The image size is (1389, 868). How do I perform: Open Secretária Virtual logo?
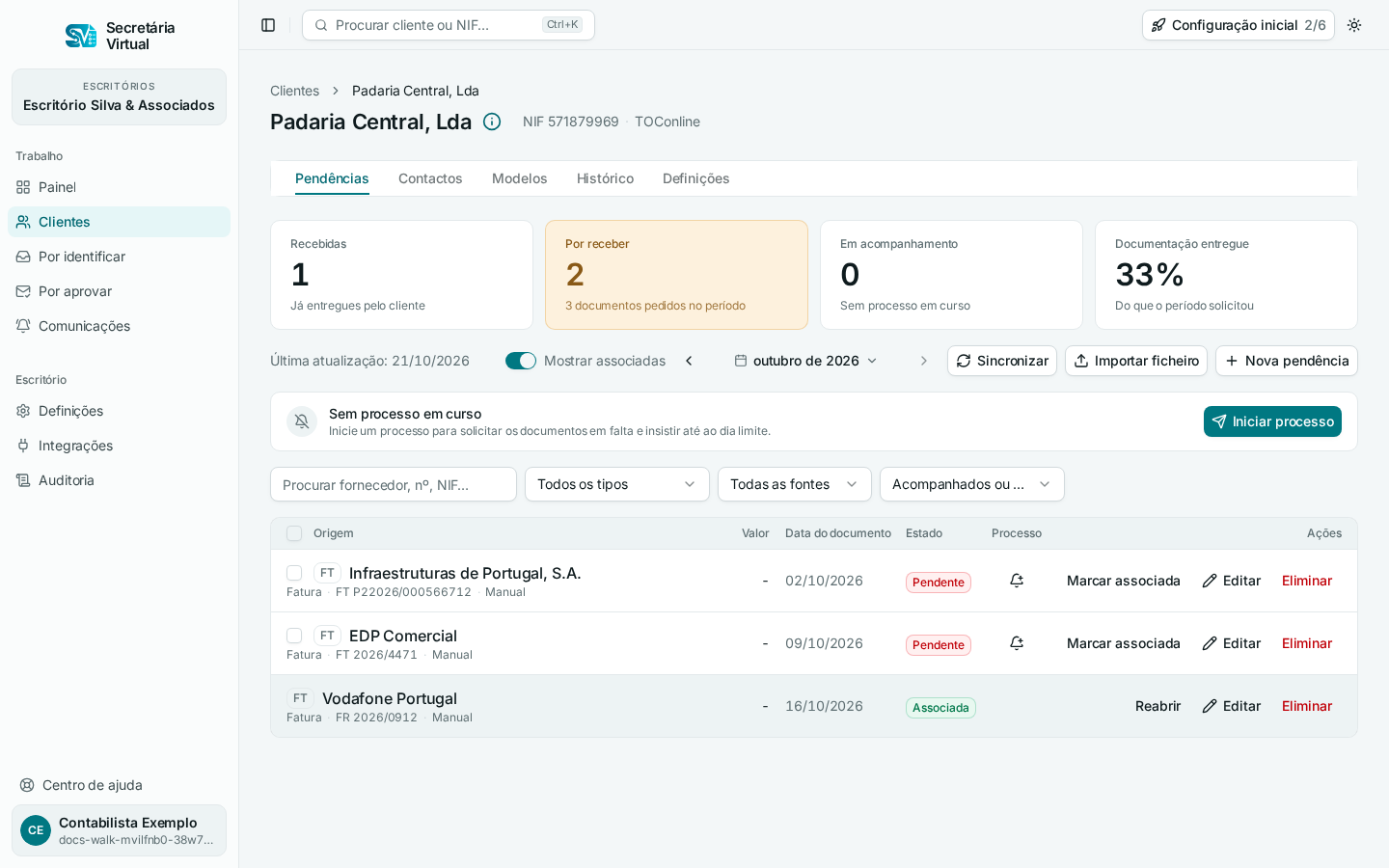click(x=120, y=36)
